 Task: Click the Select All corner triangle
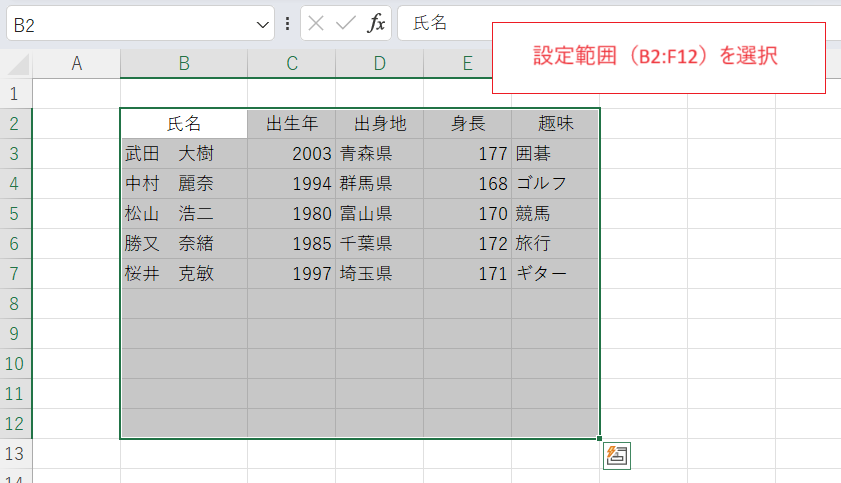(18, 64)
